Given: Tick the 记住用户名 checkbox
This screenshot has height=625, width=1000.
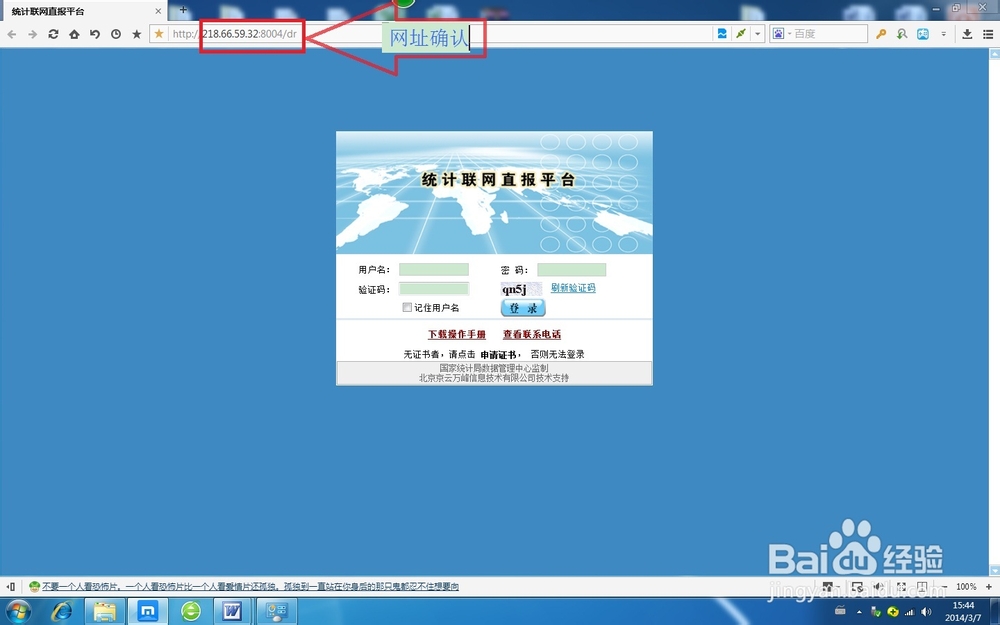Looking at the screenshot, I should tap(407, 307).
